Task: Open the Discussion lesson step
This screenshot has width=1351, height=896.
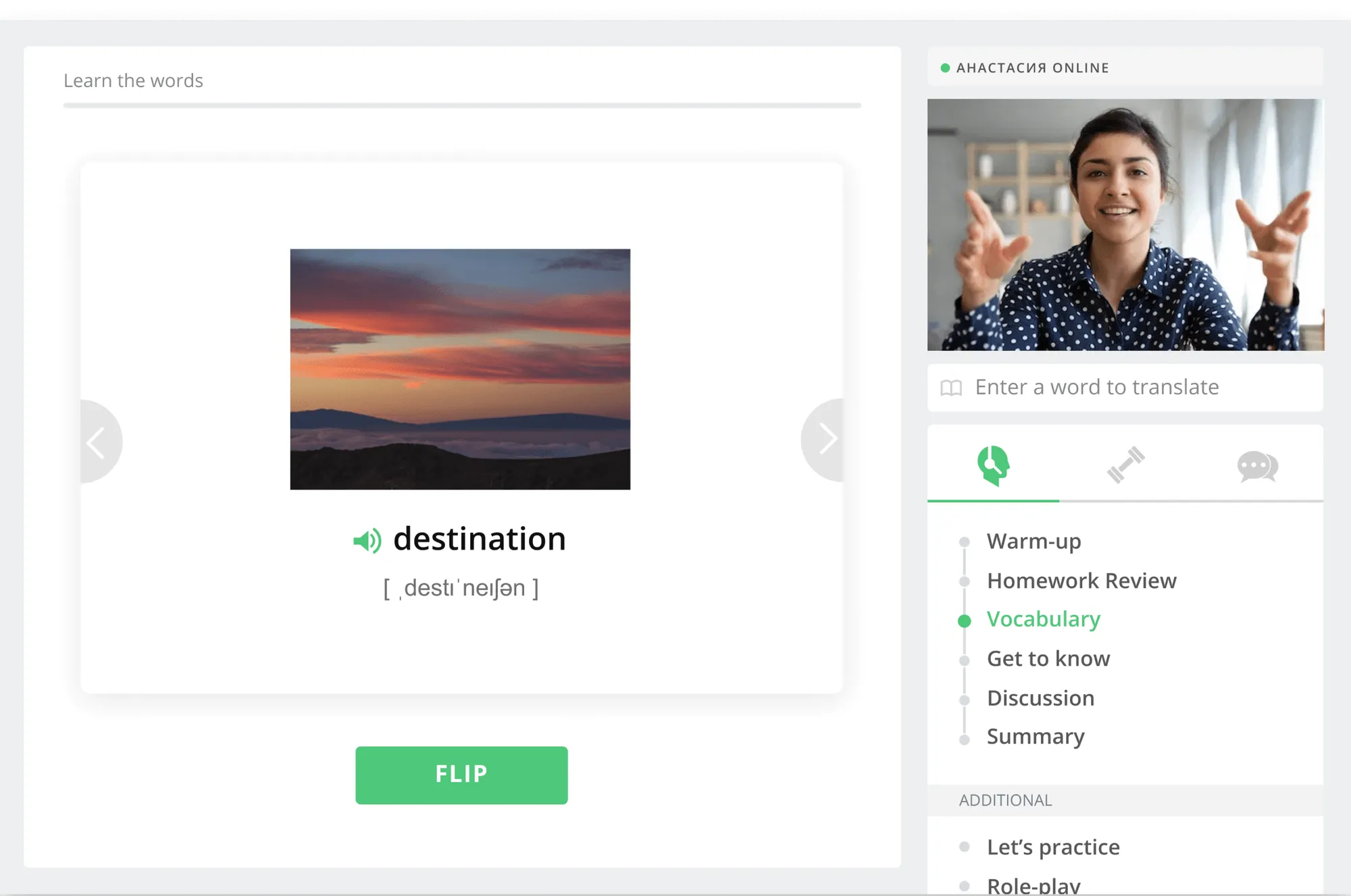Action: [1040, 698]
